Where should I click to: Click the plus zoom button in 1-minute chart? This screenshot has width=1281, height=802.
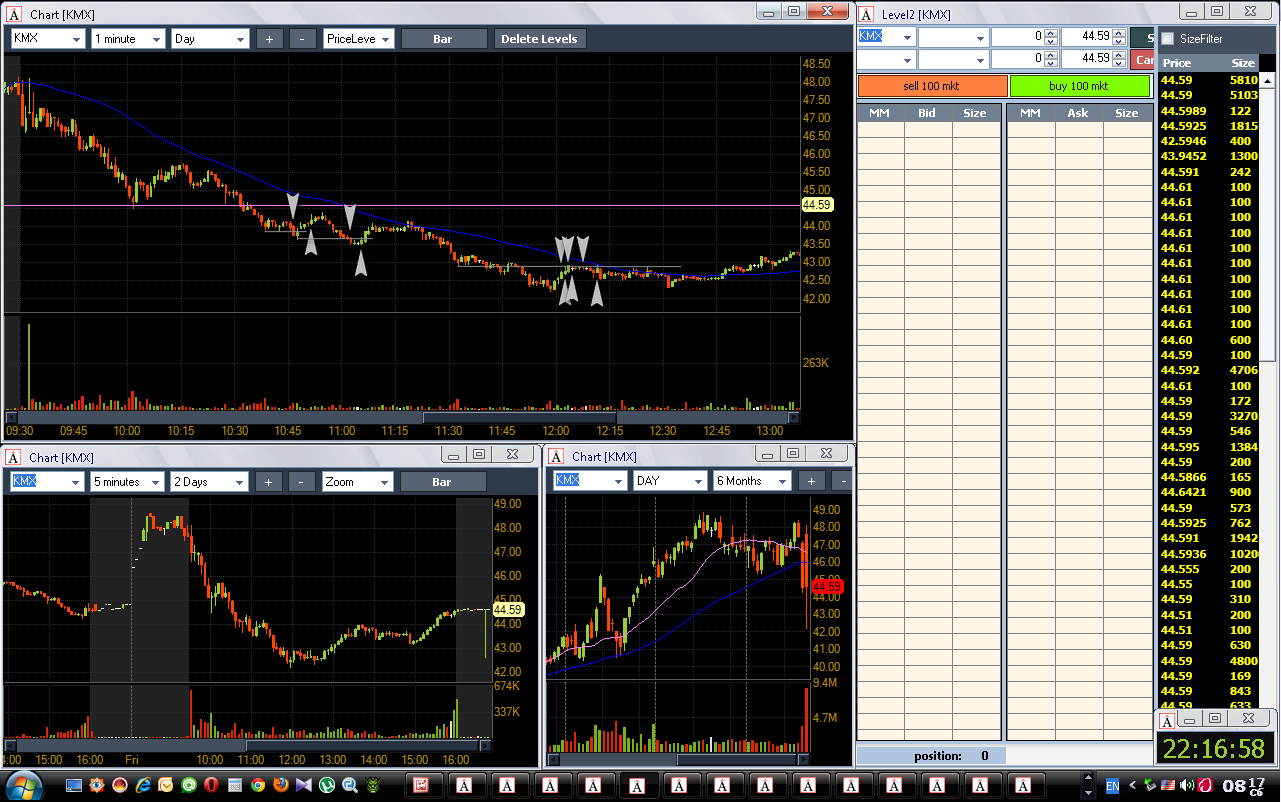click(x=270, y=39)
